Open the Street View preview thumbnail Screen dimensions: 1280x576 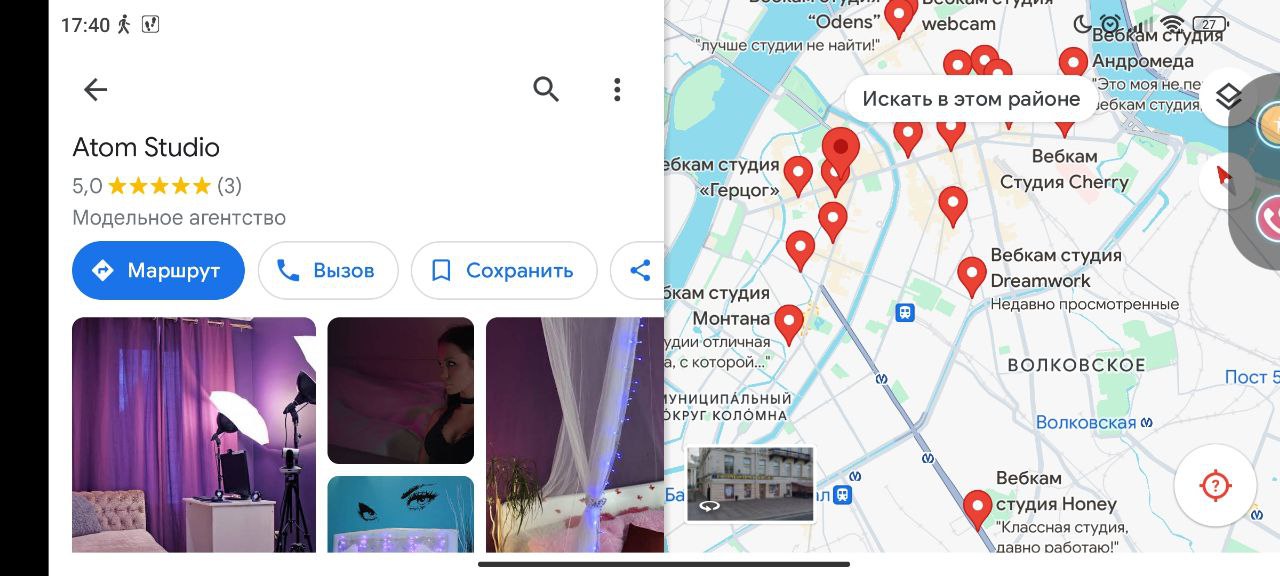click(750, 484)
